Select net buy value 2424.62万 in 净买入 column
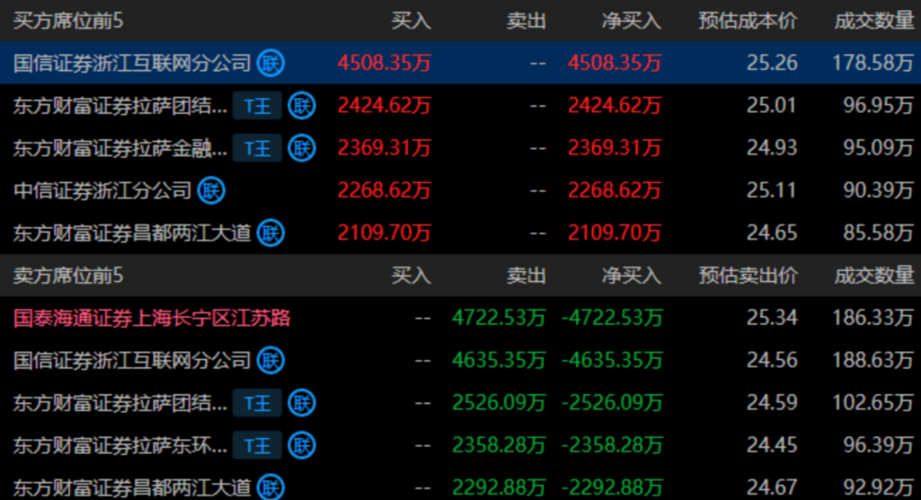 [614, 106]
